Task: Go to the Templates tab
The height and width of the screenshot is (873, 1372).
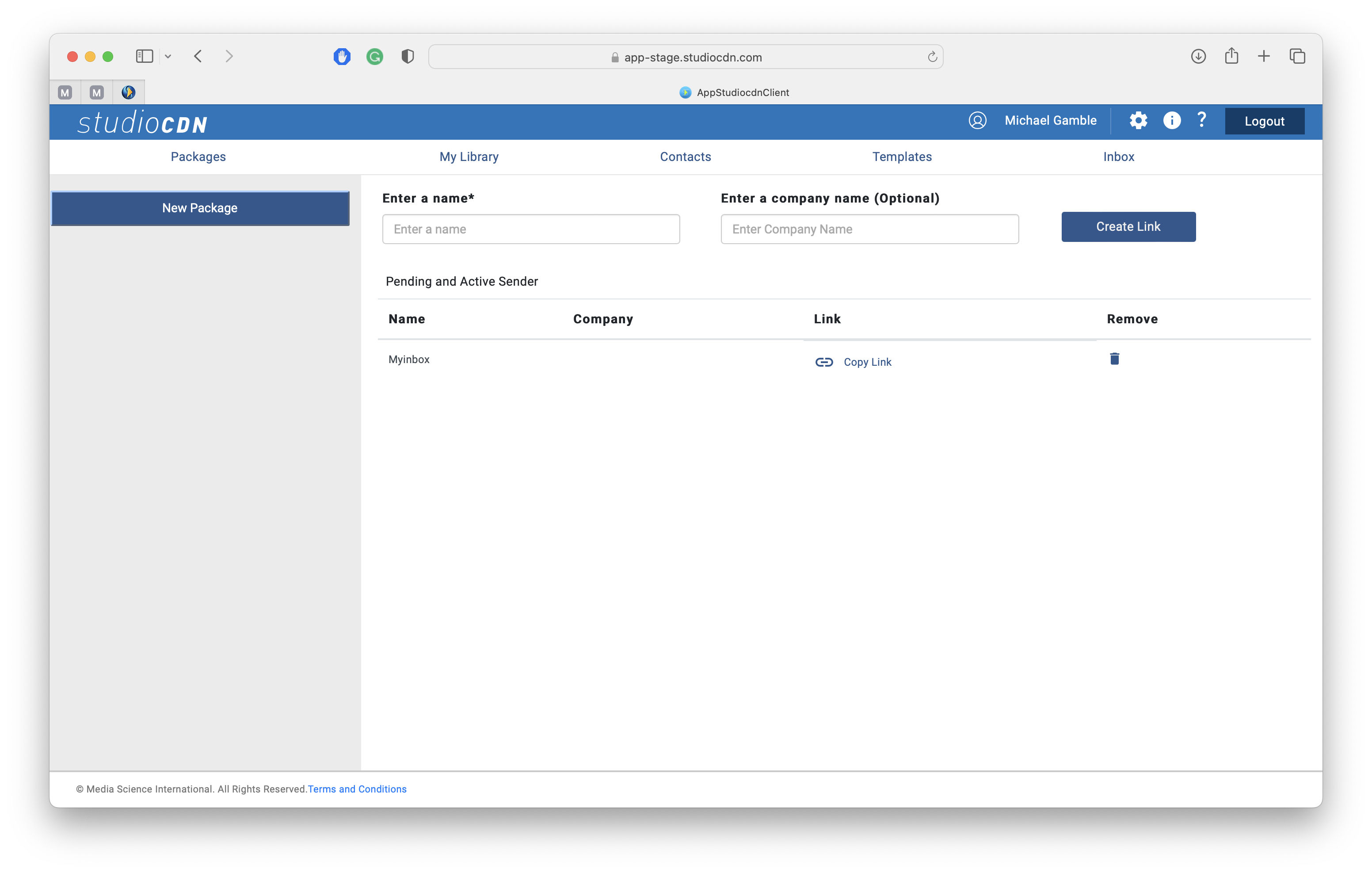Action: tap(902, 157)
